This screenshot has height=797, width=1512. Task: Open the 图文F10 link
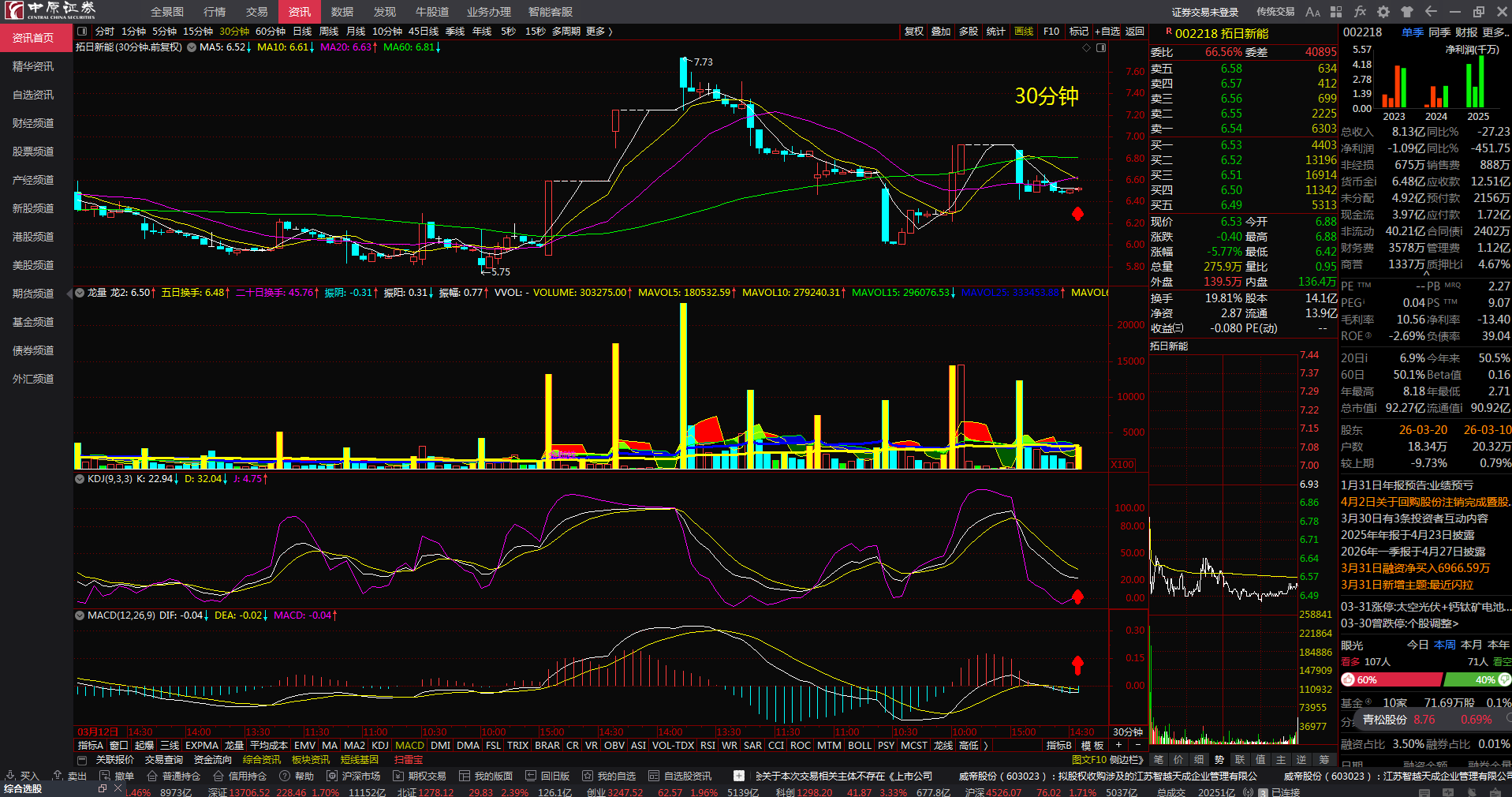coord(1089,759)
